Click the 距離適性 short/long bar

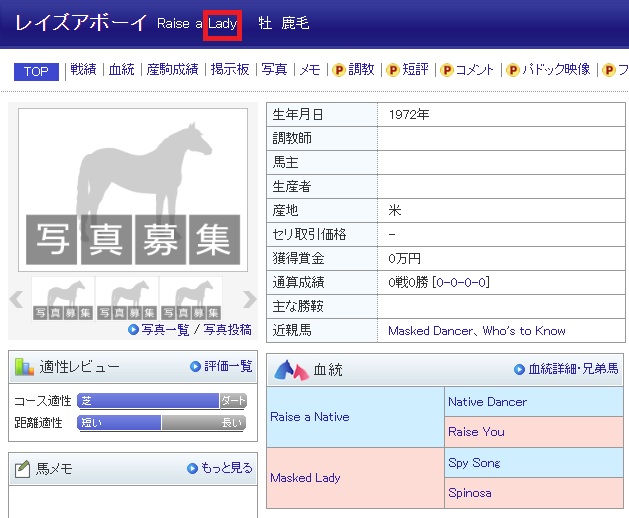click(x=162, y=423)
